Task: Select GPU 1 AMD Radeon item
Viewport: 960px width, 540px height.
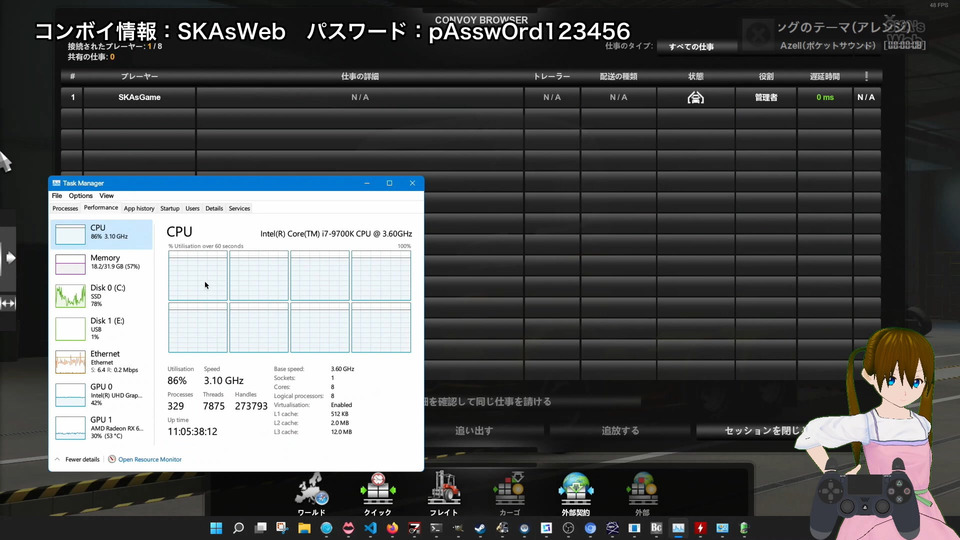Action: click(101, 428)
